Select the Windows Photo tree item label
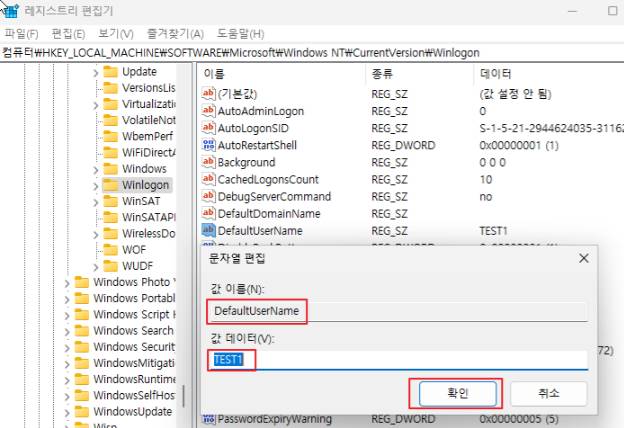The image size is (624, 428). [134, 282]
